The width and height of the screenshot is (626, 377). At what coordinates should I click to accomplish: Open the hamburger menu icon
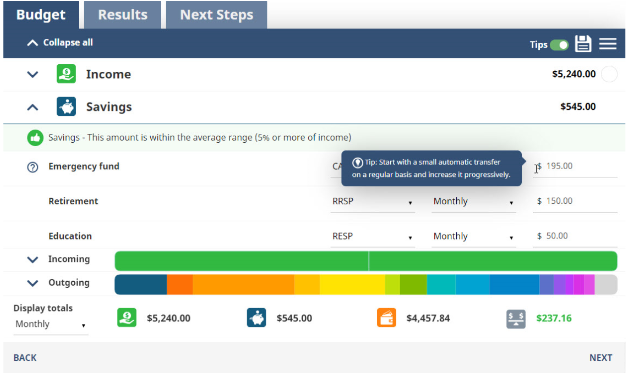(x=608, y=44)
